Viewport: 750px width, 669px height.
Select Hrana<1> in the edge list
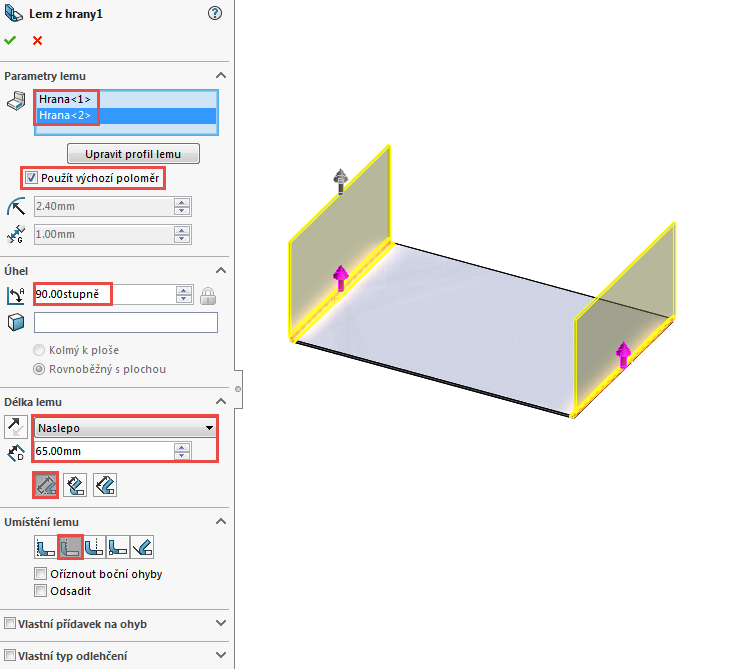pyautogui.click(x=126, y=99)
